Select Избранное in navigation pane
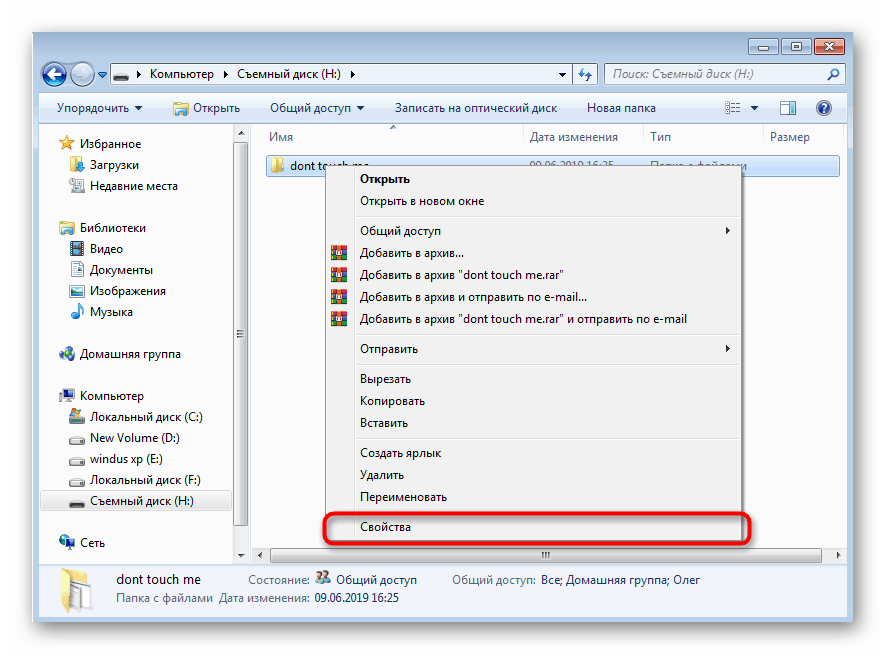This screenshot has height=654, width=886. click(x=110, y=144)
